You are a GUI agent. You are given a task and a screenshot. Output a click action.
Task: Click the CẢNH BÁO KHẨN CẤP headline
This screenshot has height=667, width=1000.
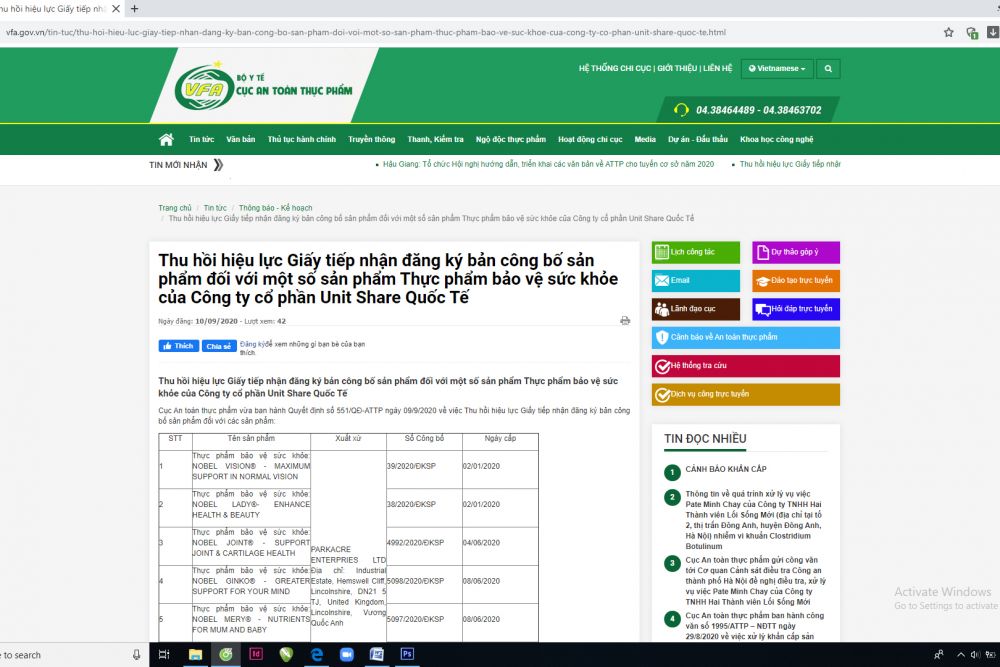[x=726, y=469]
